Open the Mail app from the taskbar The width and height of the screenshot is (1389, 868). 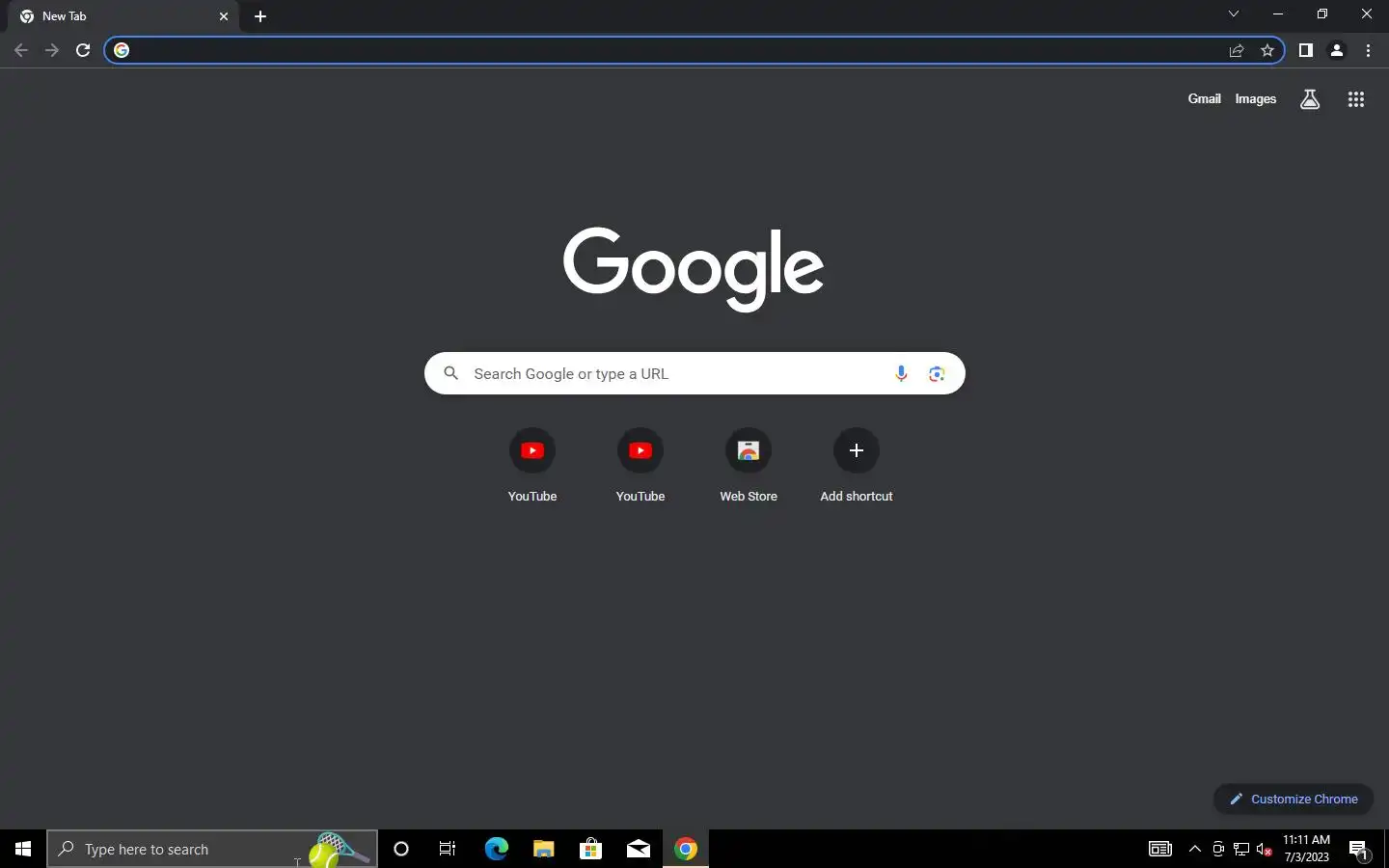[x=638, y=849]
